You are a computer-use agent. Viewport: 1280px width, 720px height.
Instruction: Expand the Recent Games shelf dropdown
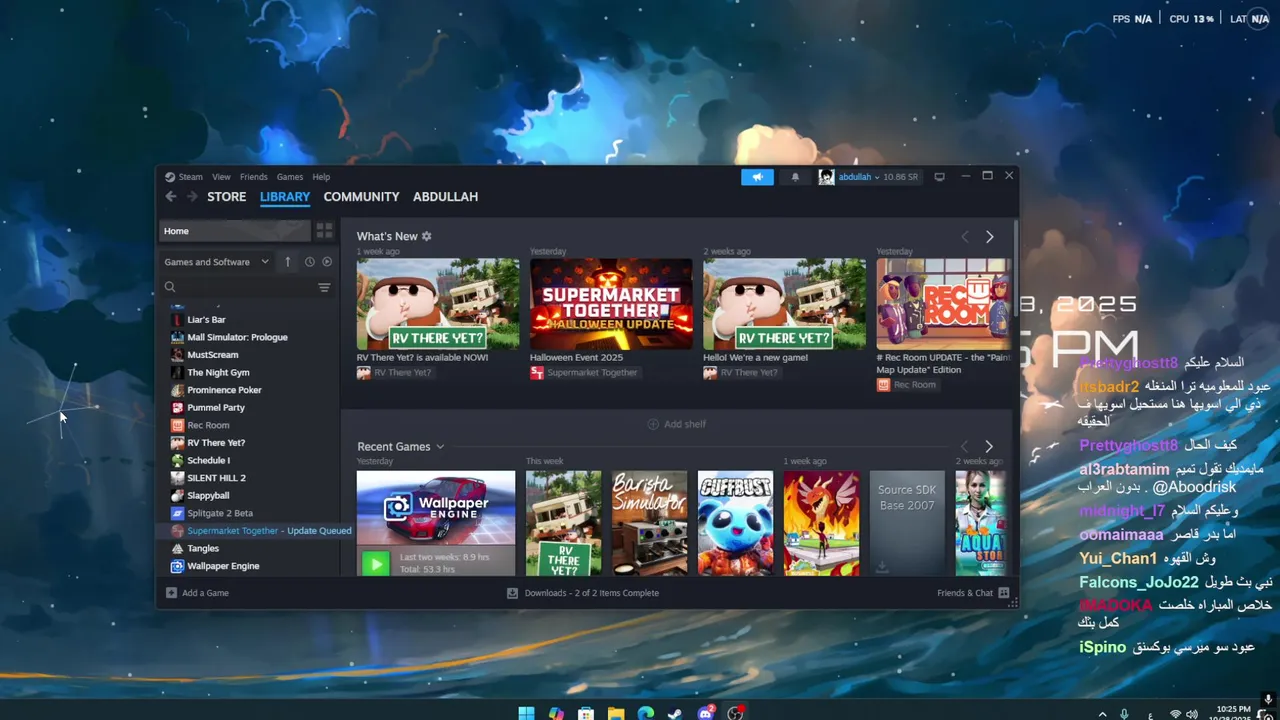point(440,447)
